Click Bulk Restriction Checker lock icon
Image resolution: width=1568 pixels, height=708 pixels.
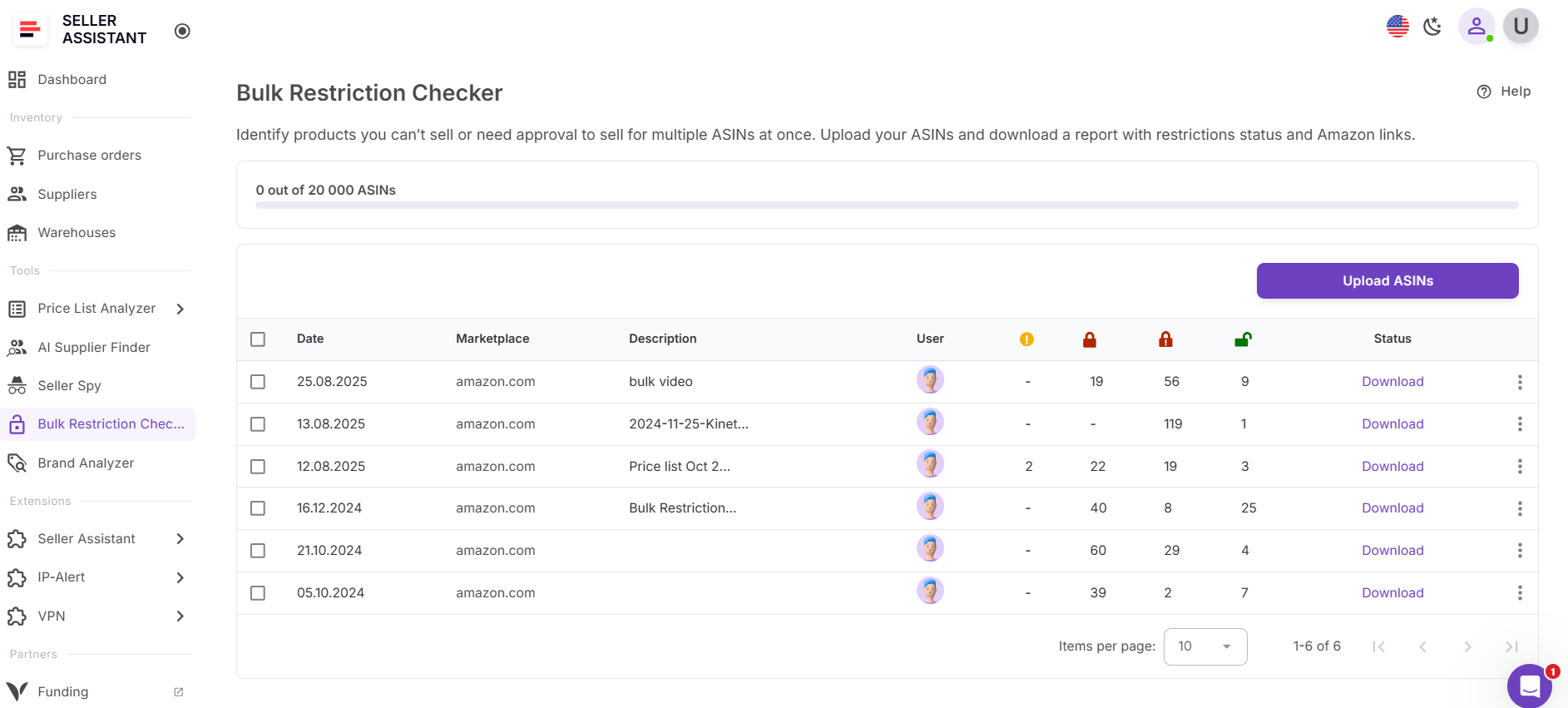pyautogui.click(x=17, y=424)
